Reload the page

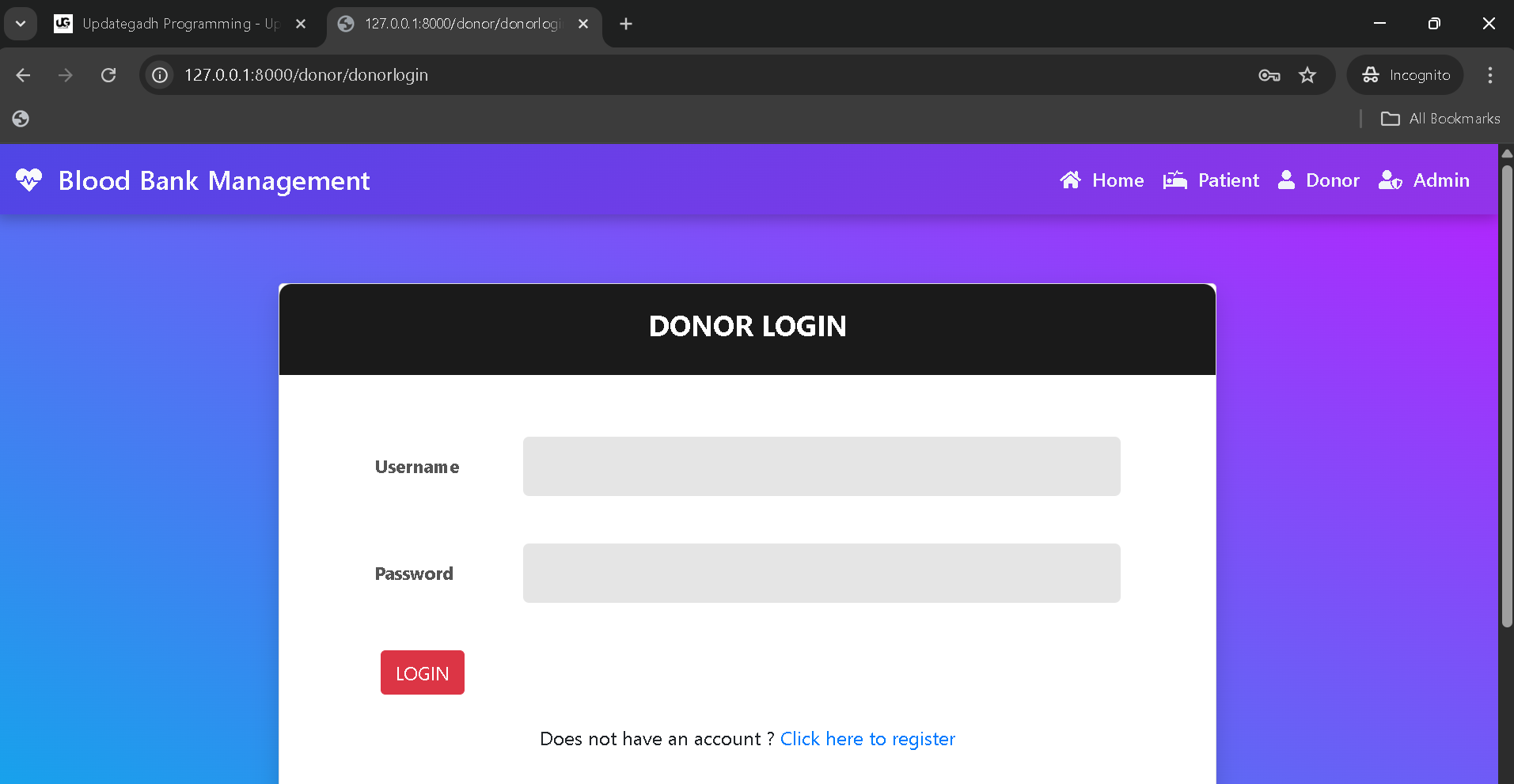click(108, 75)
